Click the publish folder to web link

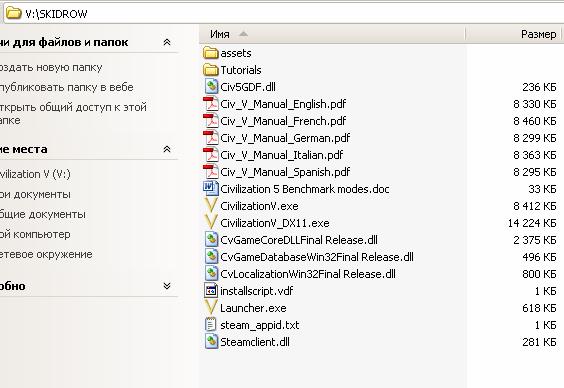click(67, 87)
